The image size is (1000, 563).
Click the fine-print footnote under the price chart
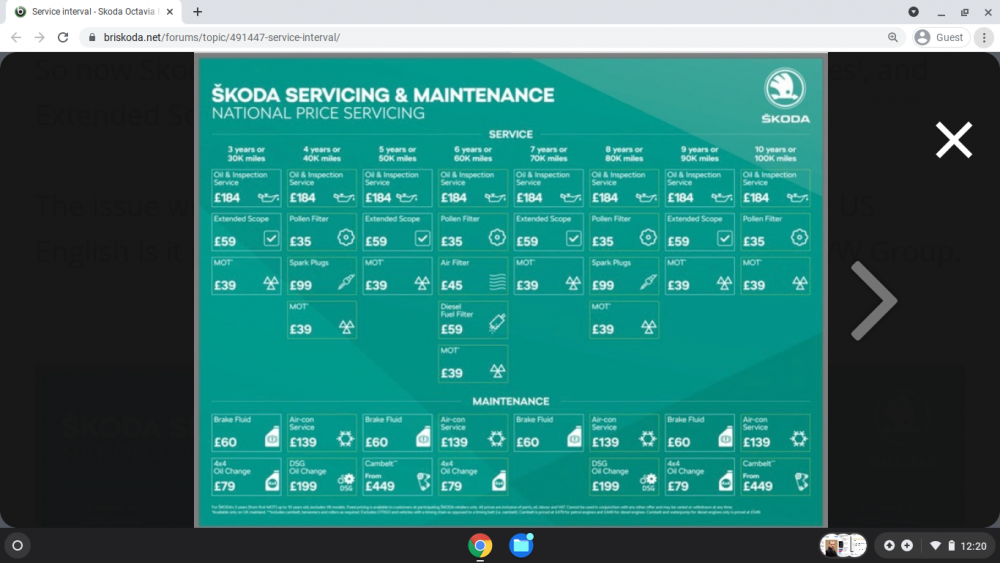485,509
